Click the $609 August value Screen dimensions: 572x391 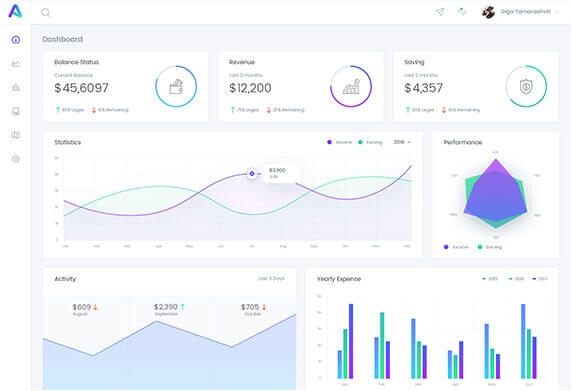(82, 307)
